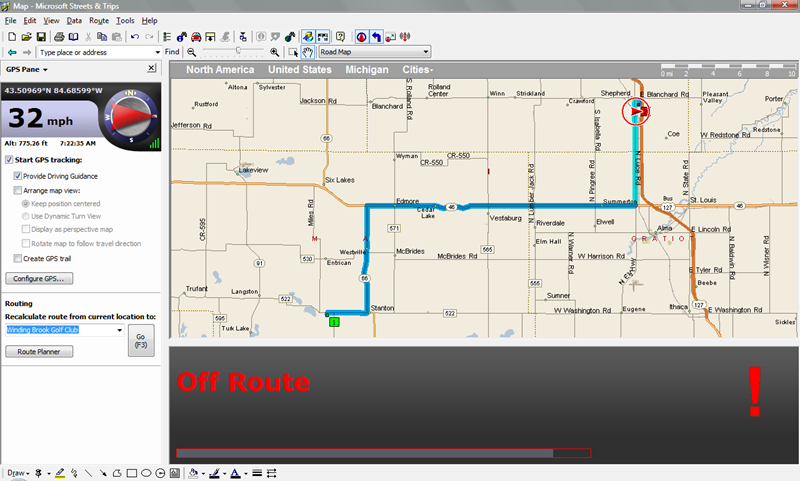
Task: Open the View menu
Action: 51,21
